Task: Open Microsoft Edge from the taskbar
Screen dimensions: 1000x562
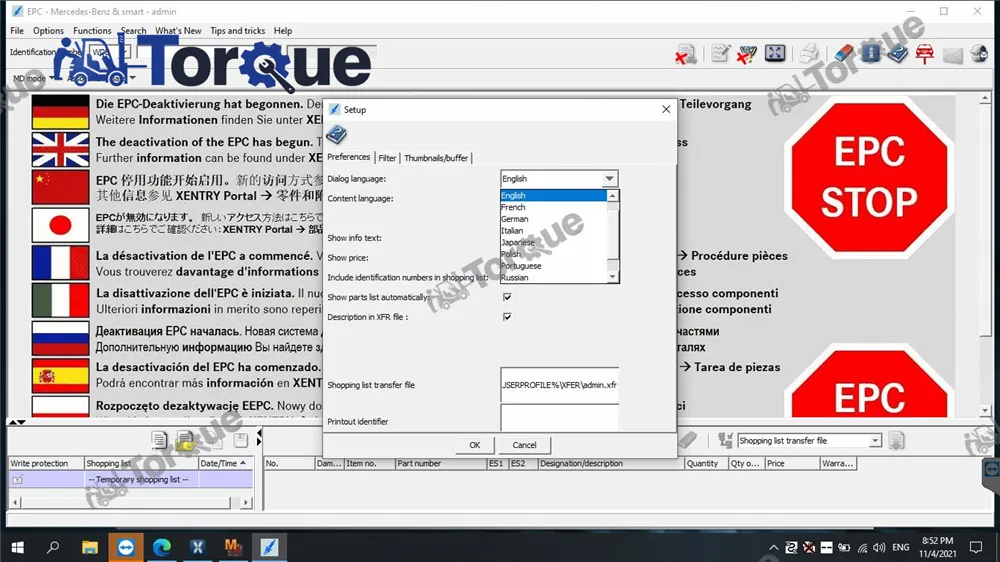Action: 162,547
